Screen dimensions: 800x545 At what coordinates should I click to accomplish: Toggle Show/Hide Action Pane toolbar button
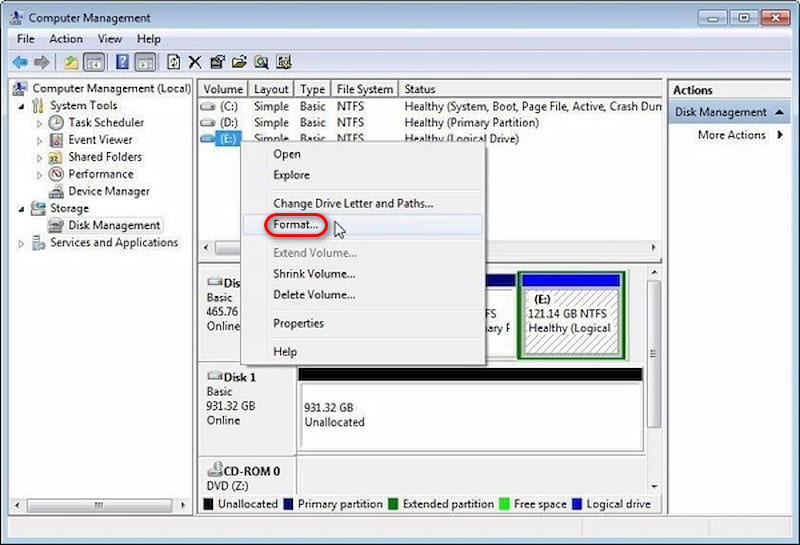coord(145,62)
